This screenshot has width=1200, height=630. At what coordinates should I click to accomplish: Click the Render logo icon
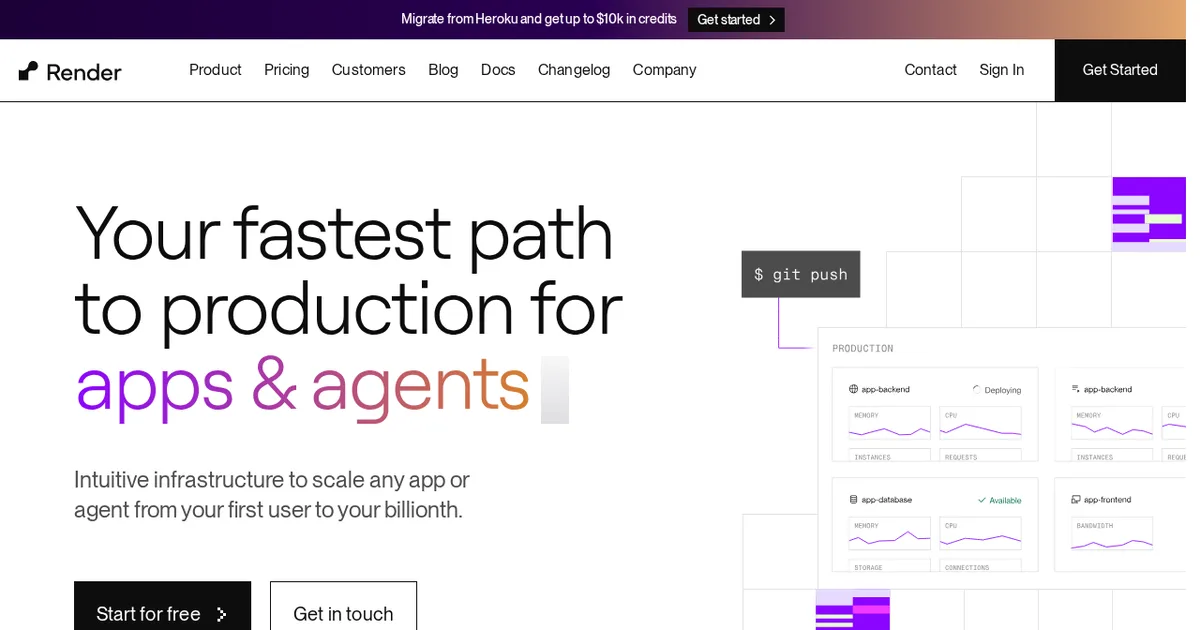tap(28, 71)
